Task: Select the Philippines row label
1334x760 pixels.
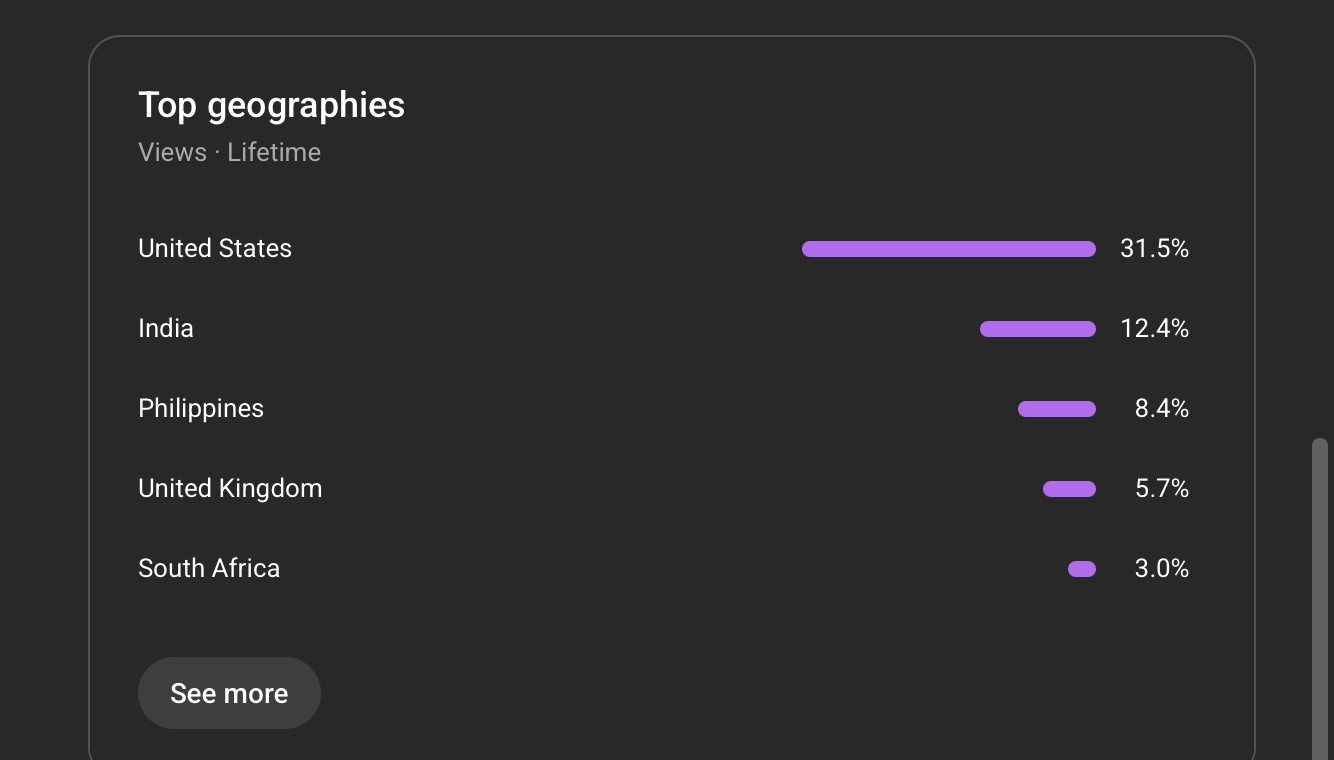Action: 201,409
